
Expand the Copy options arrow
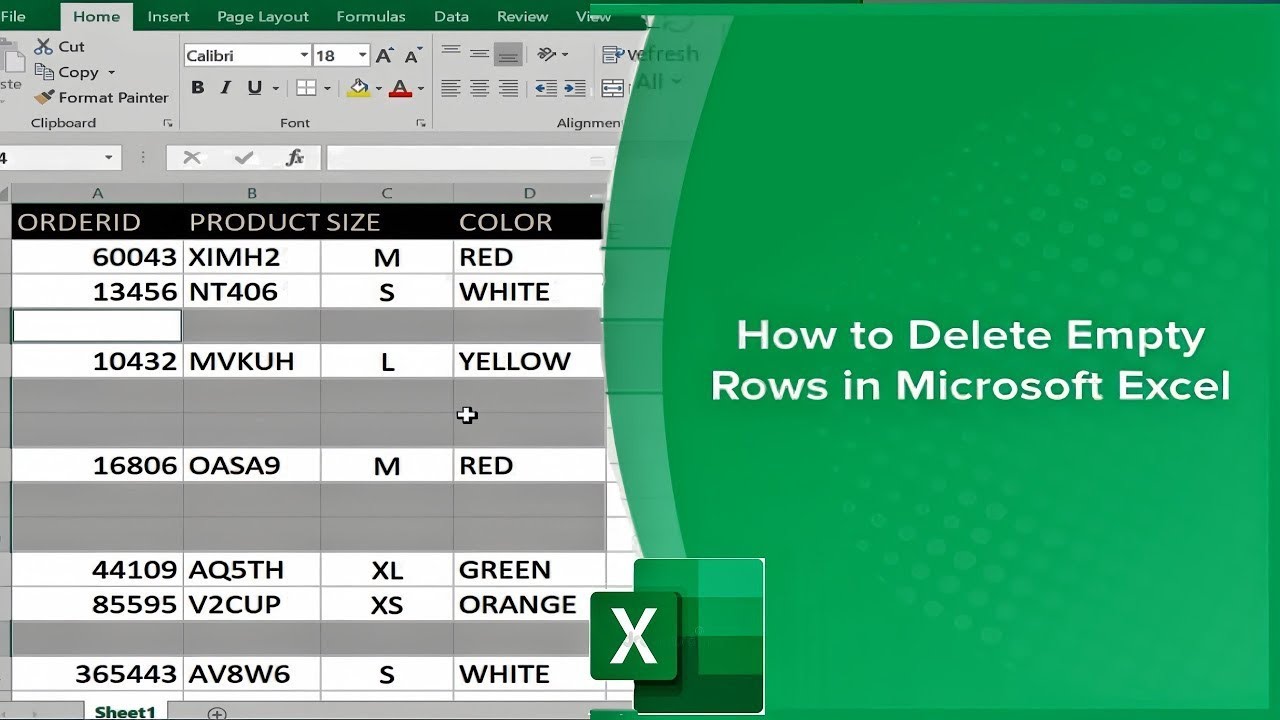pyautogui.click(x=111, y=73)
